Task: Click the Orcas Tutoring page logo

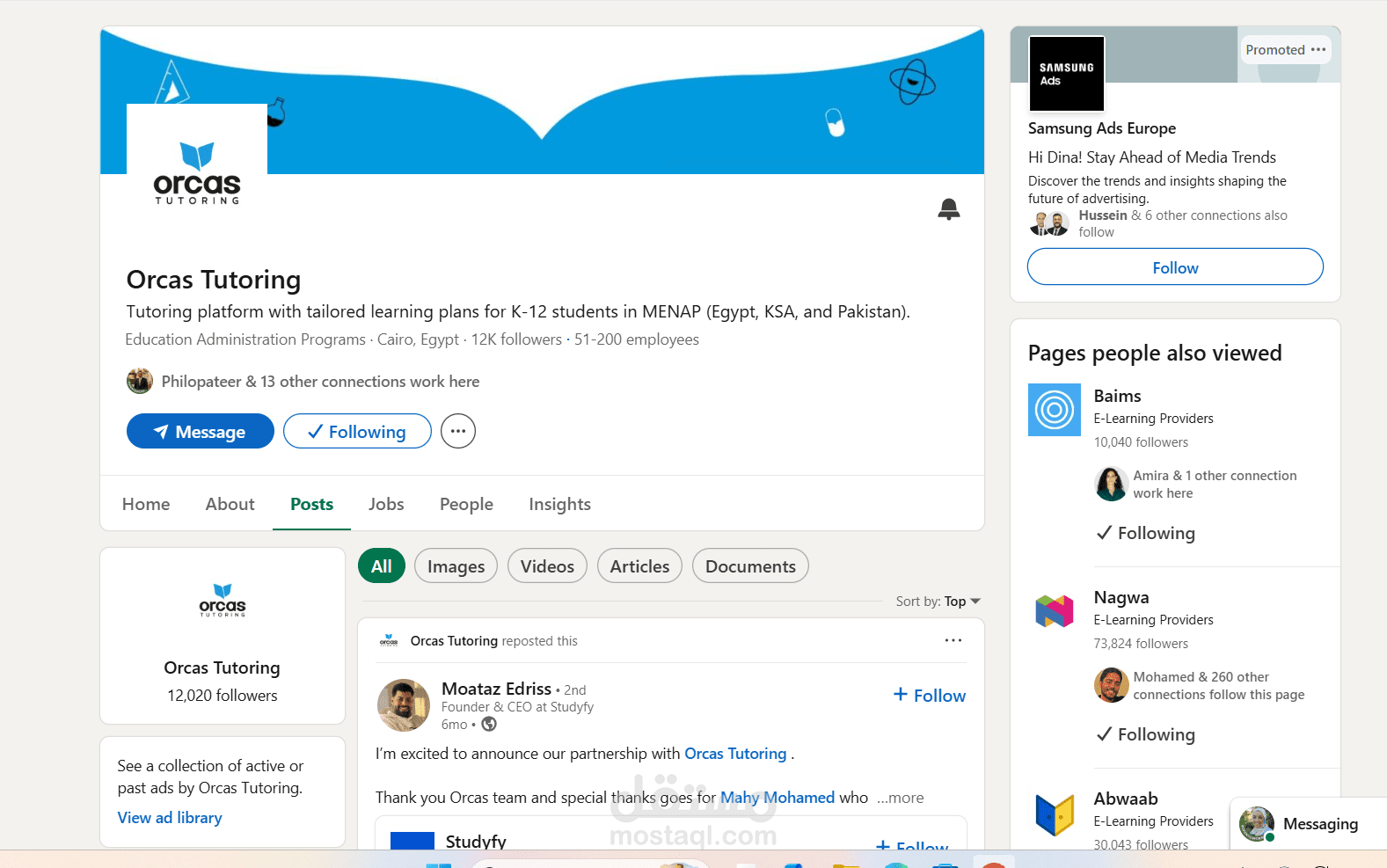Action: coord(197,173)
